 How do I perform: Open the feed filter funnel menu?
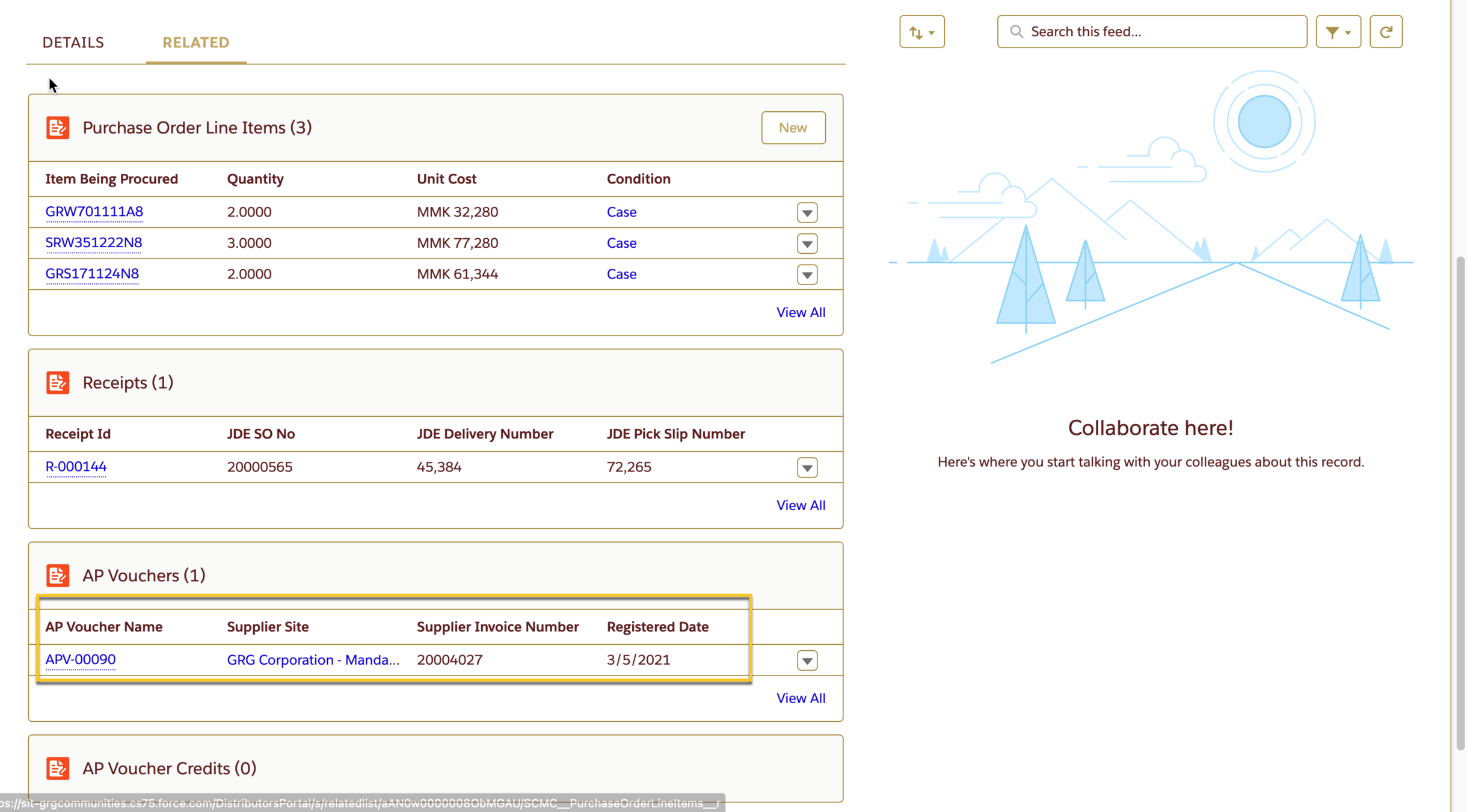point(1338,32)
